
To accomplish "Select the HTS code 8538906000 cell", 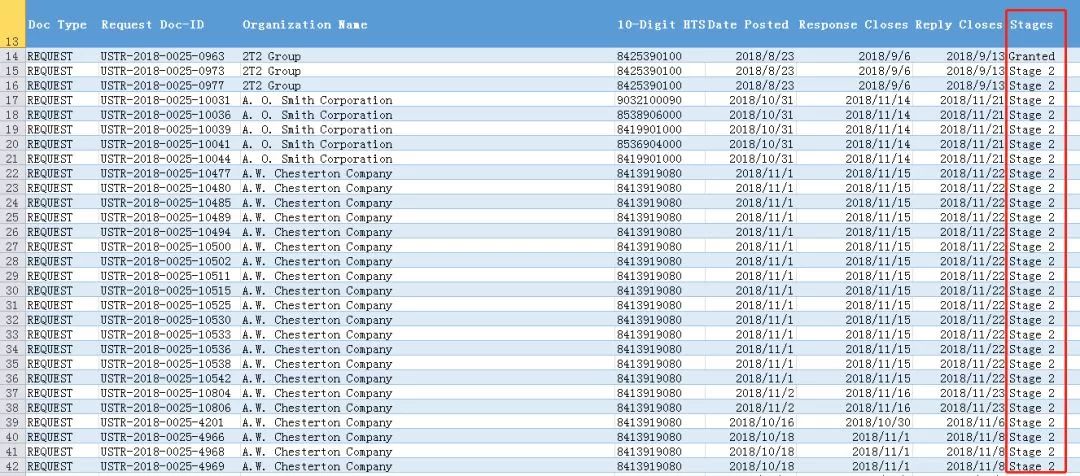I will [x=650, y=115].
